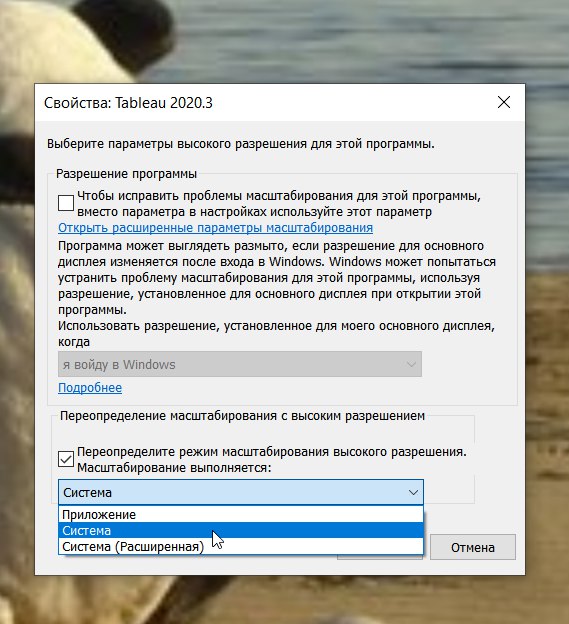Uncheck the high DPI scaling override checkbox
Image resolution: width=569 pixels, height=624 pixels.
66,459
